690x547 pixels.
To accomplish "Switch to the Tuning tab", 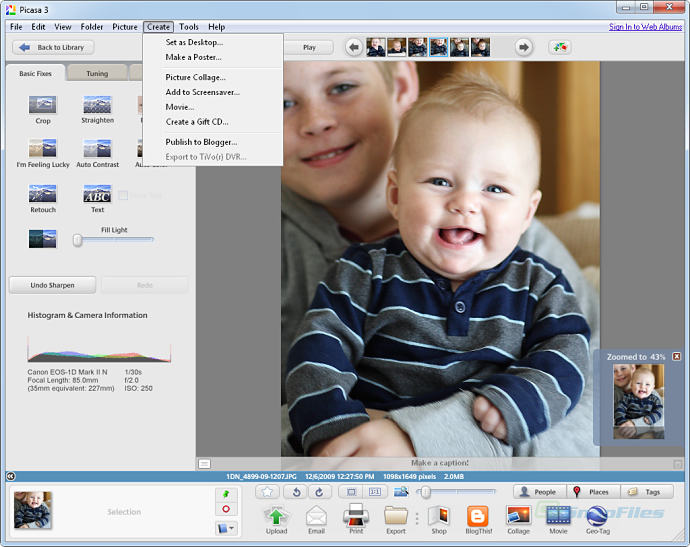I will click(x=97, y=73).
